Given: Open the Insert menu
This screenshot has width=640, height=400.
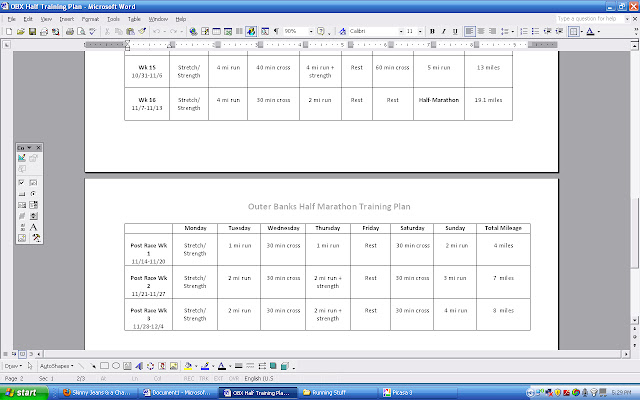Looking at the screenshot, I should click(x=67, y=19).
